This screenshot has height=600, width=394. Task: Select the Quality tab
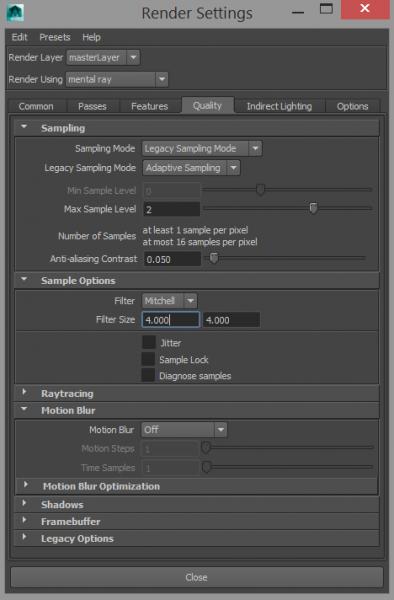207,106
